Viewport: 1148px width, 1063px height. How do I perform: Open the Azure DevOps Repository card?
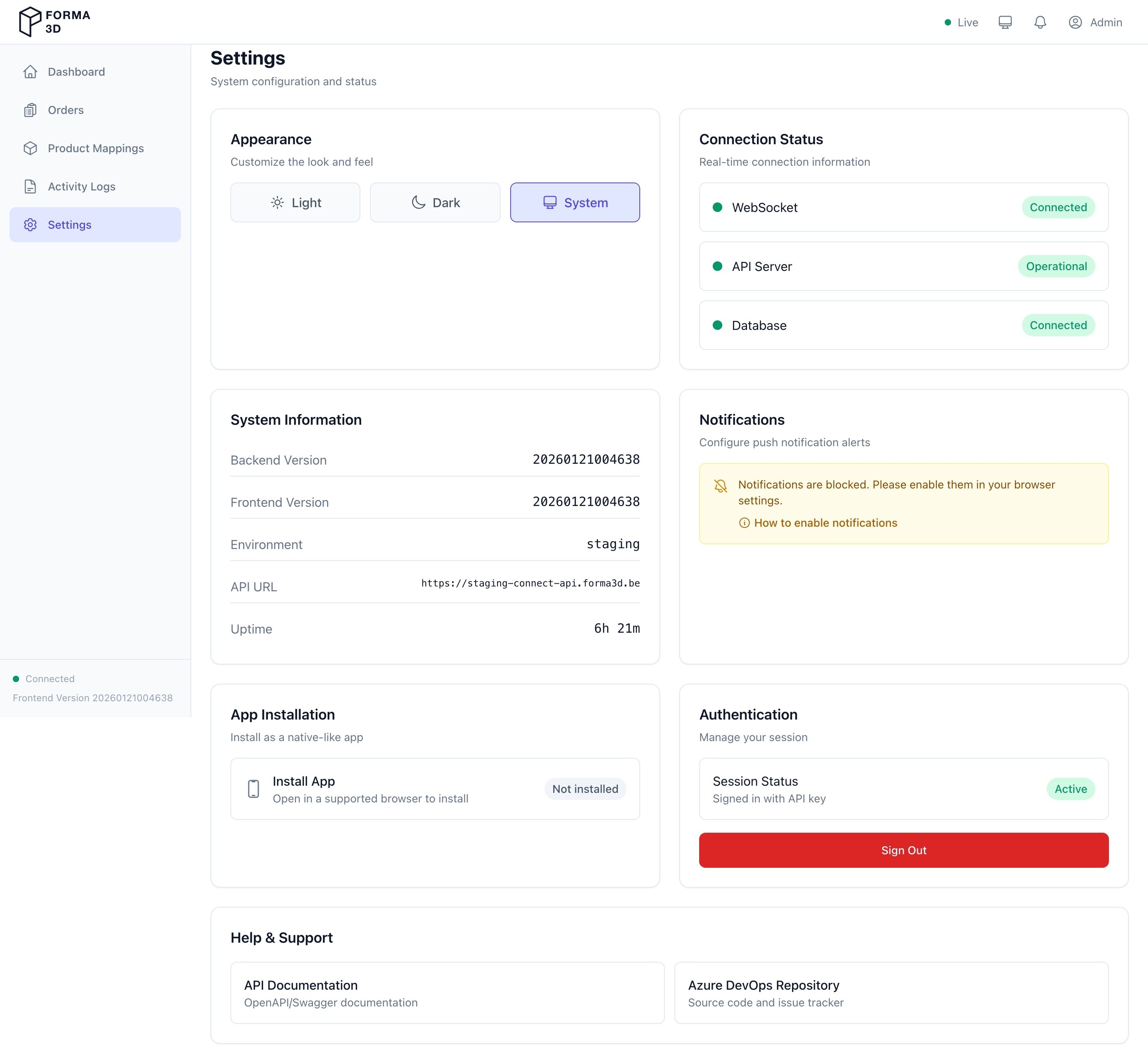pyautogui.click(x=891, y=993)
